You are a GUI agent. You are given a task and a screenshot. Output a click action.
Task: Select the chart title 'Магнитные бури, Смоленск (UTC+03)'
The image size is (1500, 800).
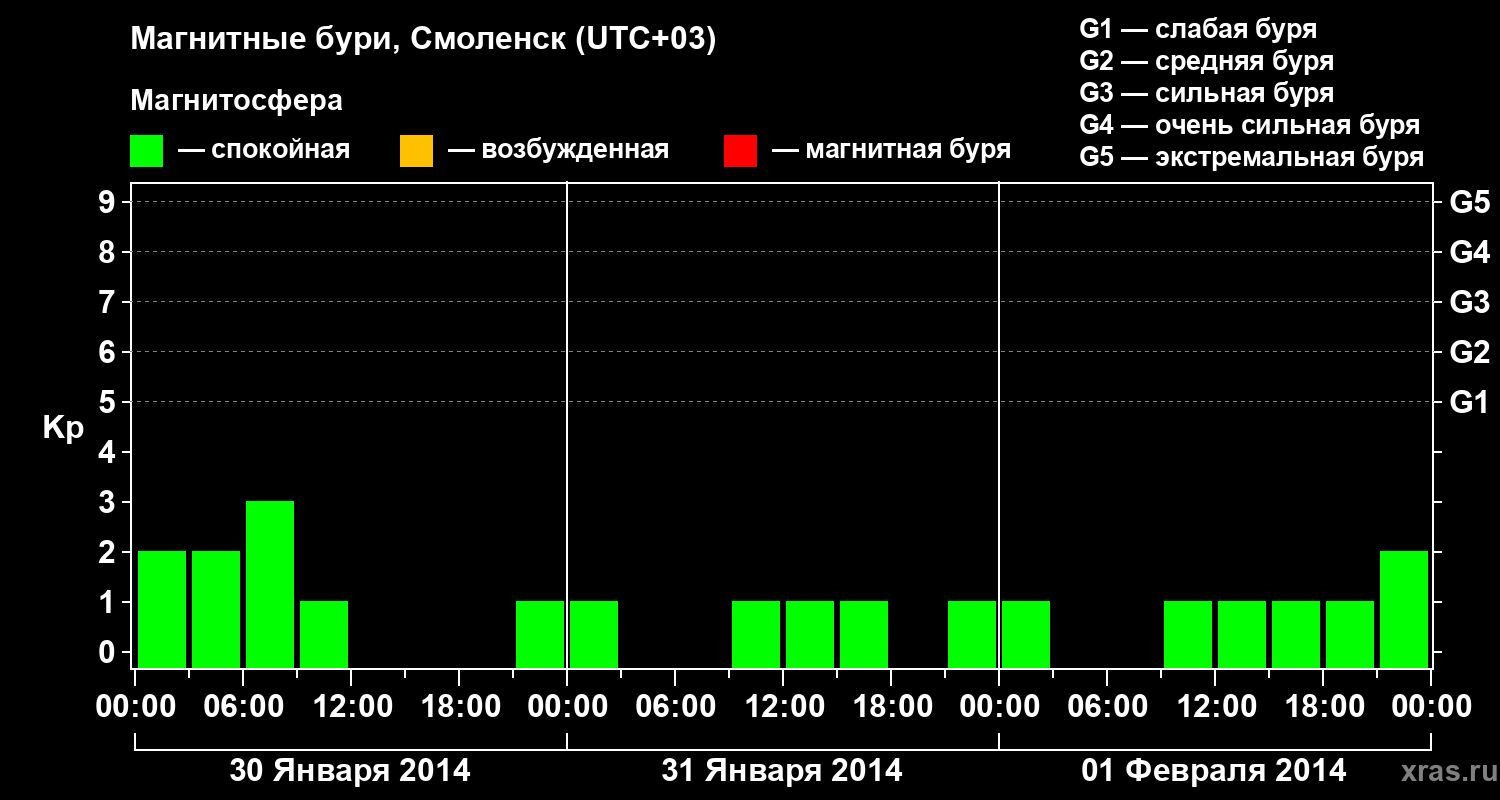(x=423, y=40)
